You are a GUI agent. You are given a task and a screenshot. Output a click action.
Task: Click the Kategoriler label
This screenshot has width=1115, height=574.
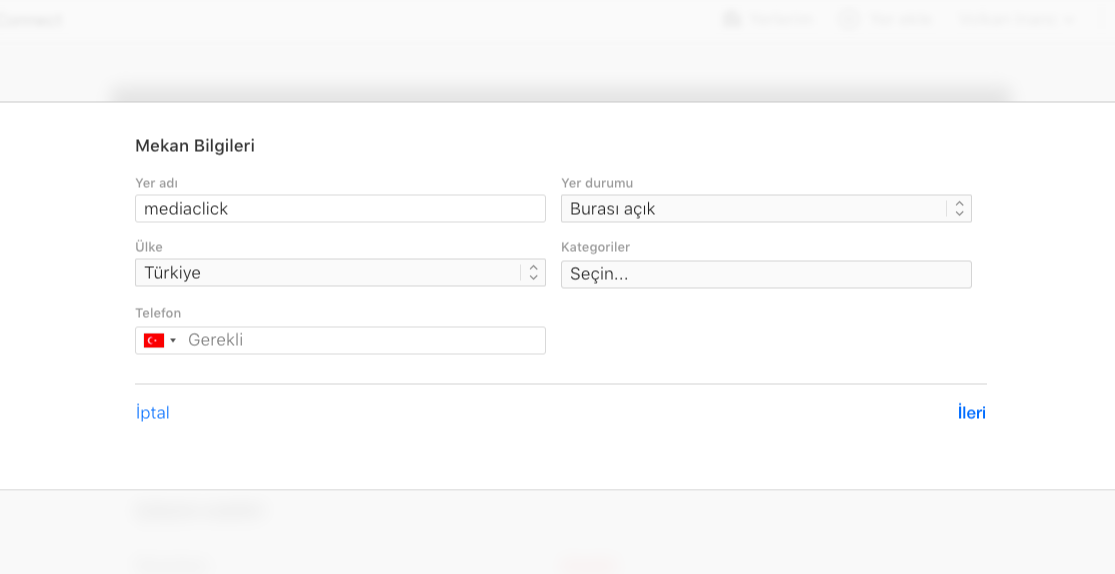595,247
